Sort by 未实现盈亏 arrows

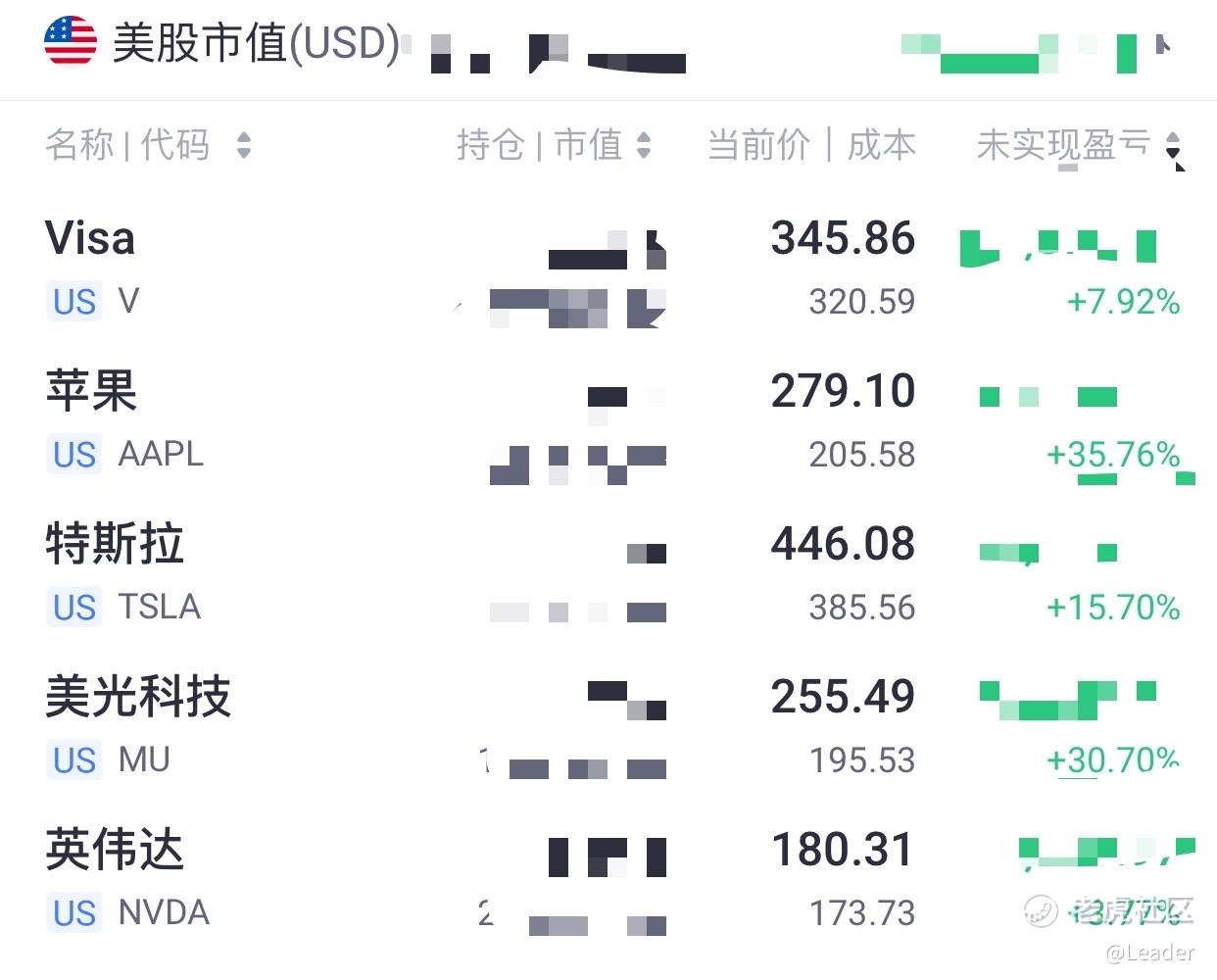tap(1173, 145)
